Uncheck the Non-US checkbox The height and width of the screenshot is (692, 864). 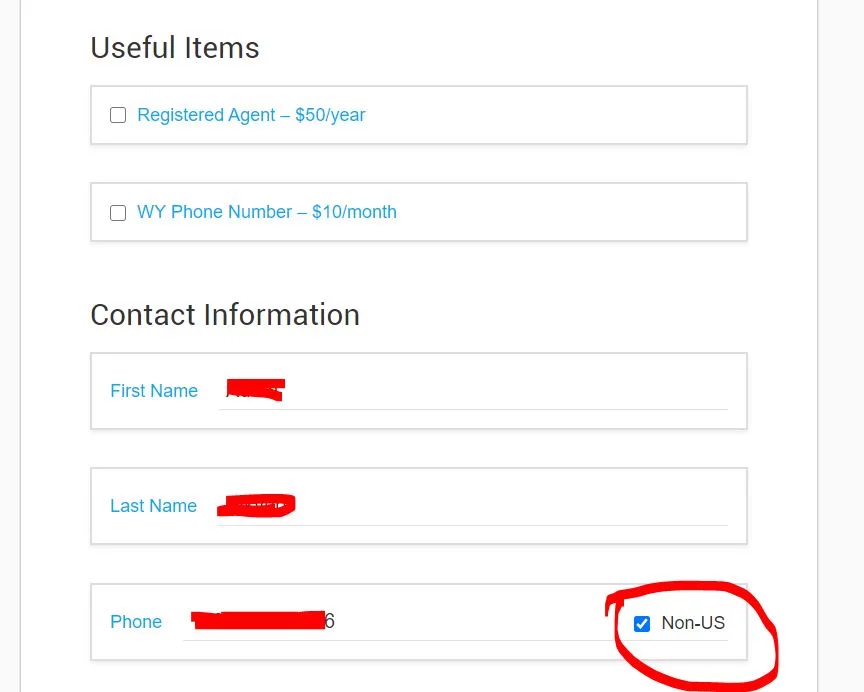point(642,624)
